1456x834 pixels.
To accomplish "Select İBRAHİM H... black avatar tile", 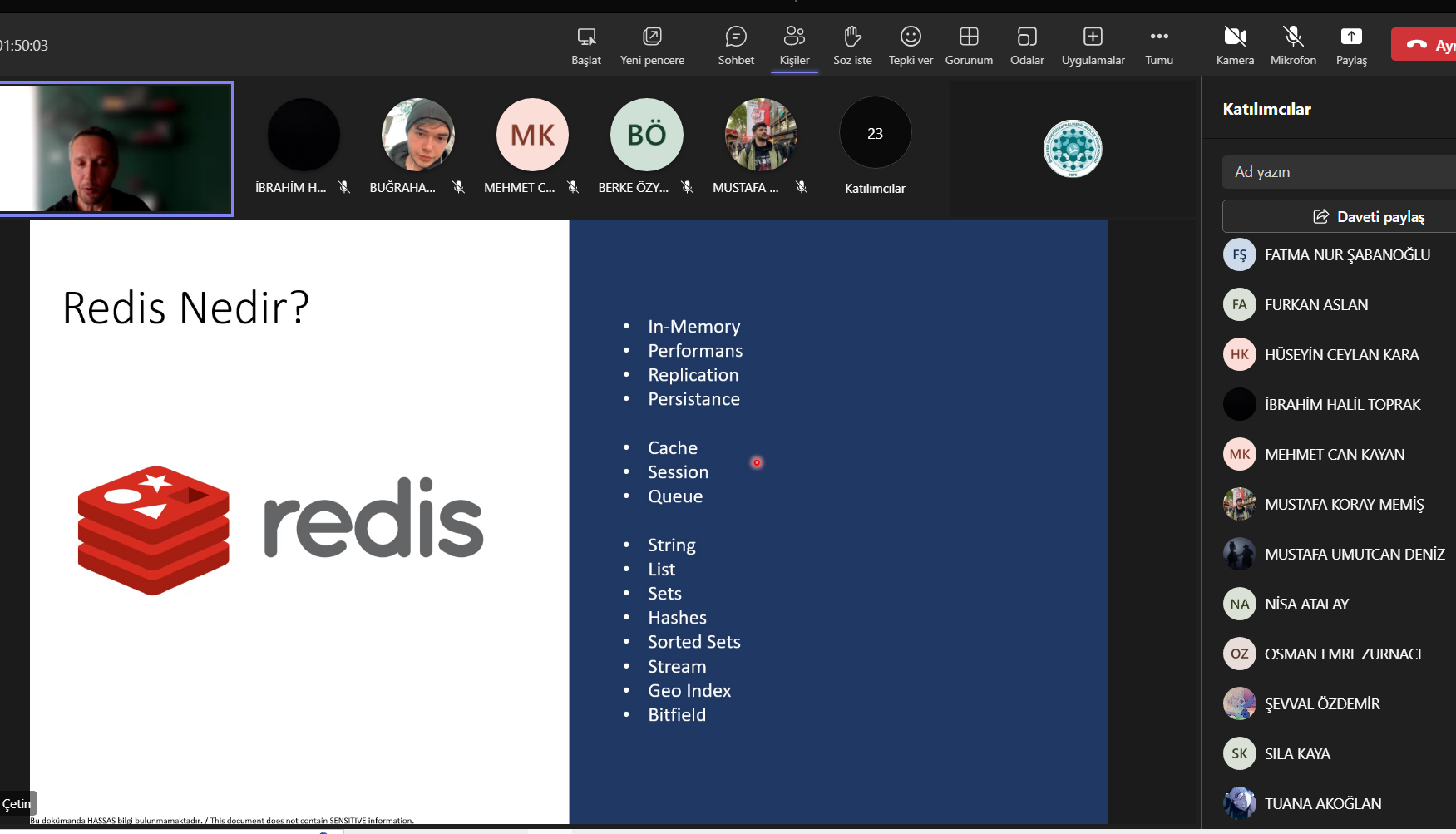I will pos(304,134).
